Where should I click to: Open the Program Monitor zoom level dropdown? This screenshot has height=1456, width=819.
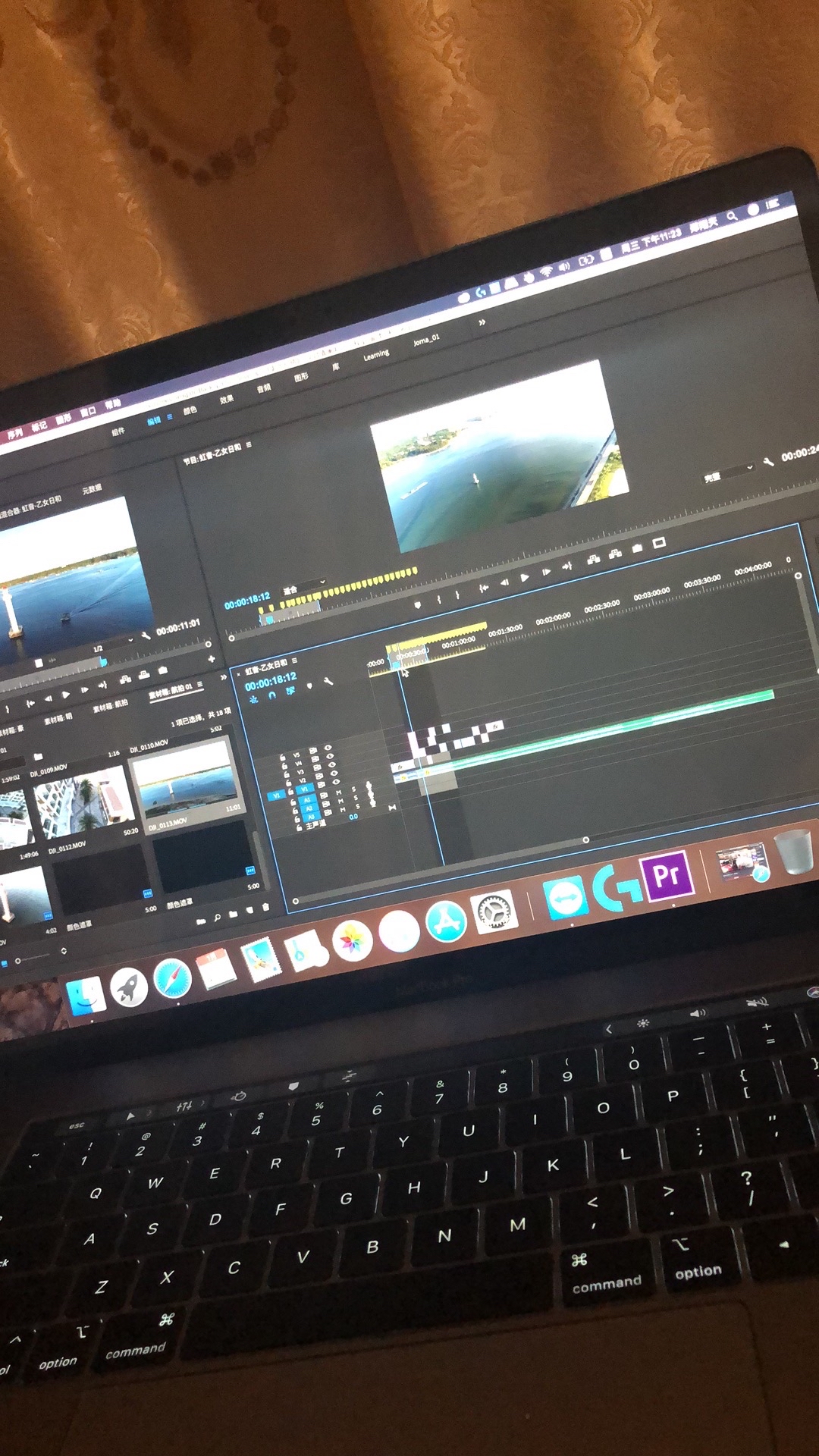click(305, 587)
